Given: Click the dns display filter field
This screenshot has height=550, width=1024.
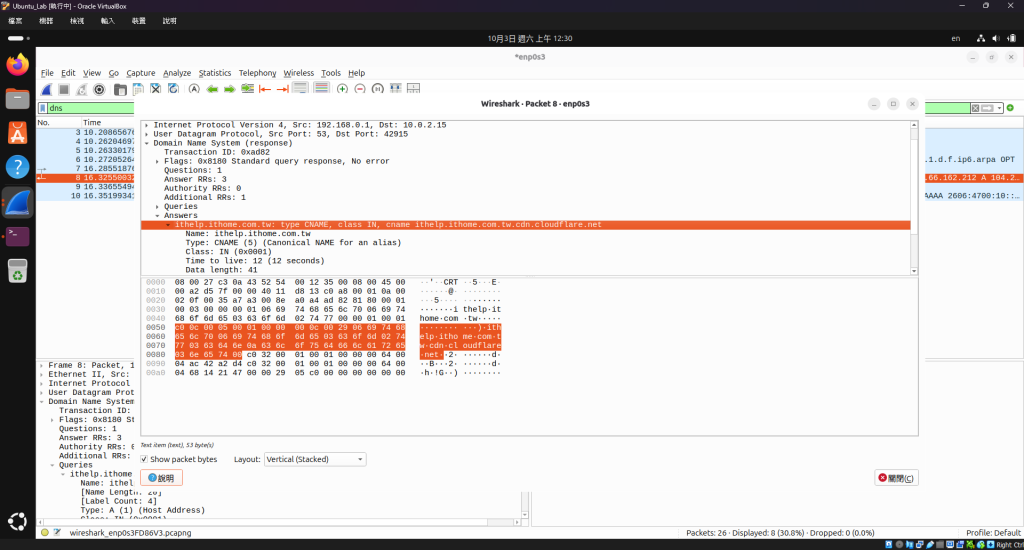Looking at the screenshot, I should (x=91, y=108).
